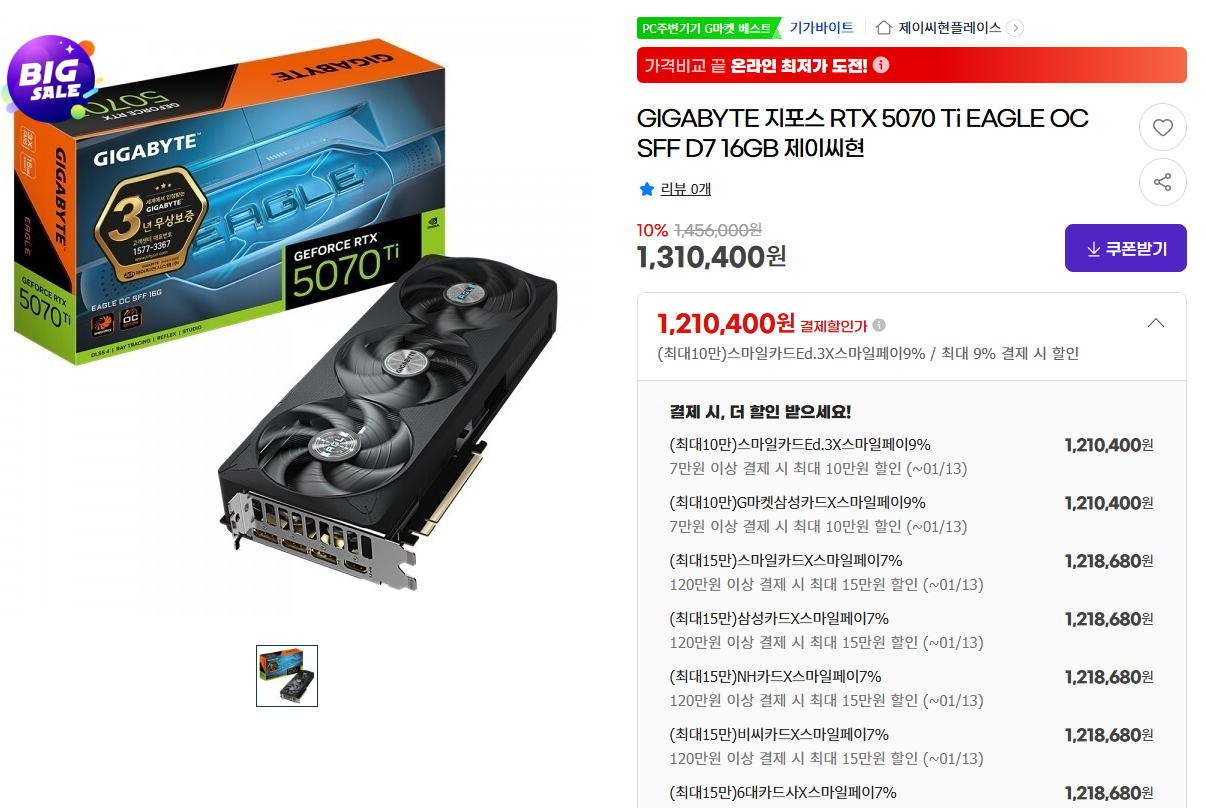Click the info icon beside 결제할인가
The width and height of the screenshot is (1206, 808).
[x=878, y=325]
